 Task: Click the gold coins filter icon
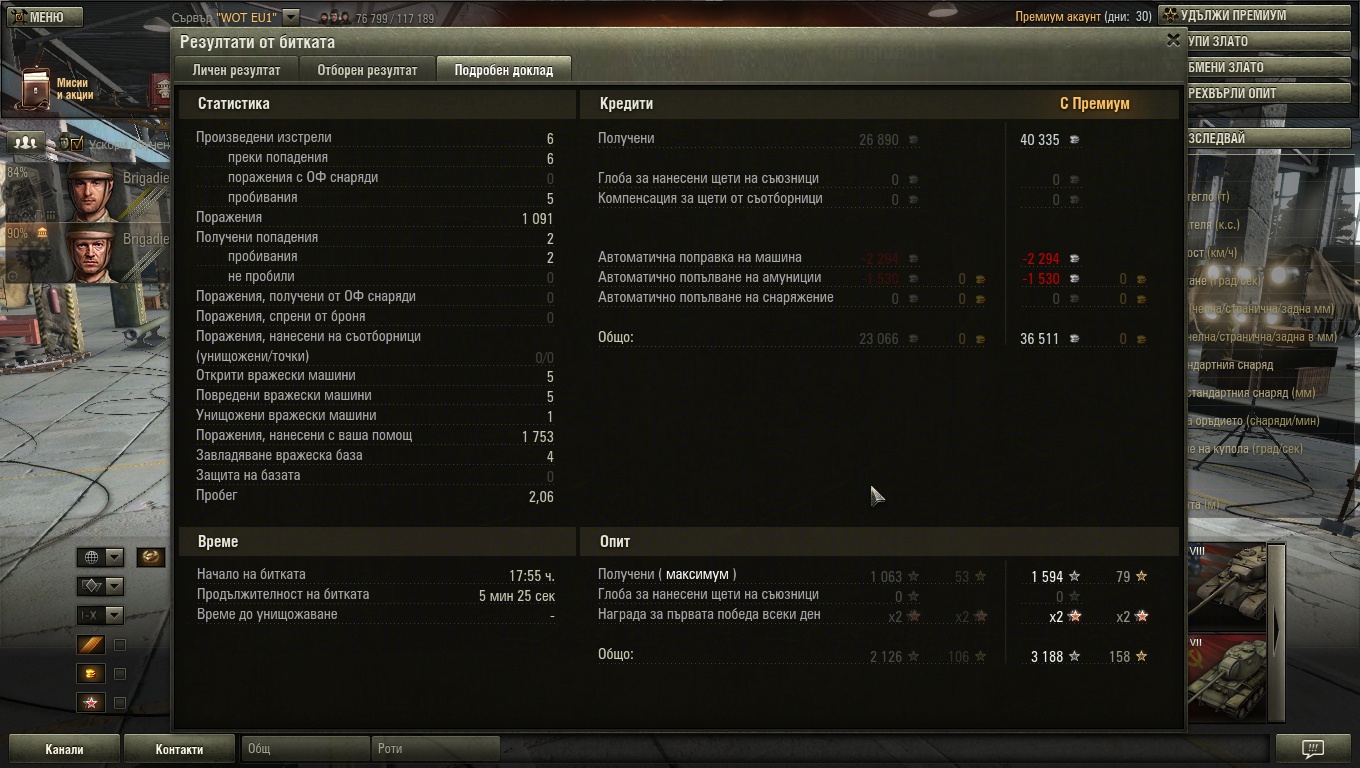click(x=91, y=674)
